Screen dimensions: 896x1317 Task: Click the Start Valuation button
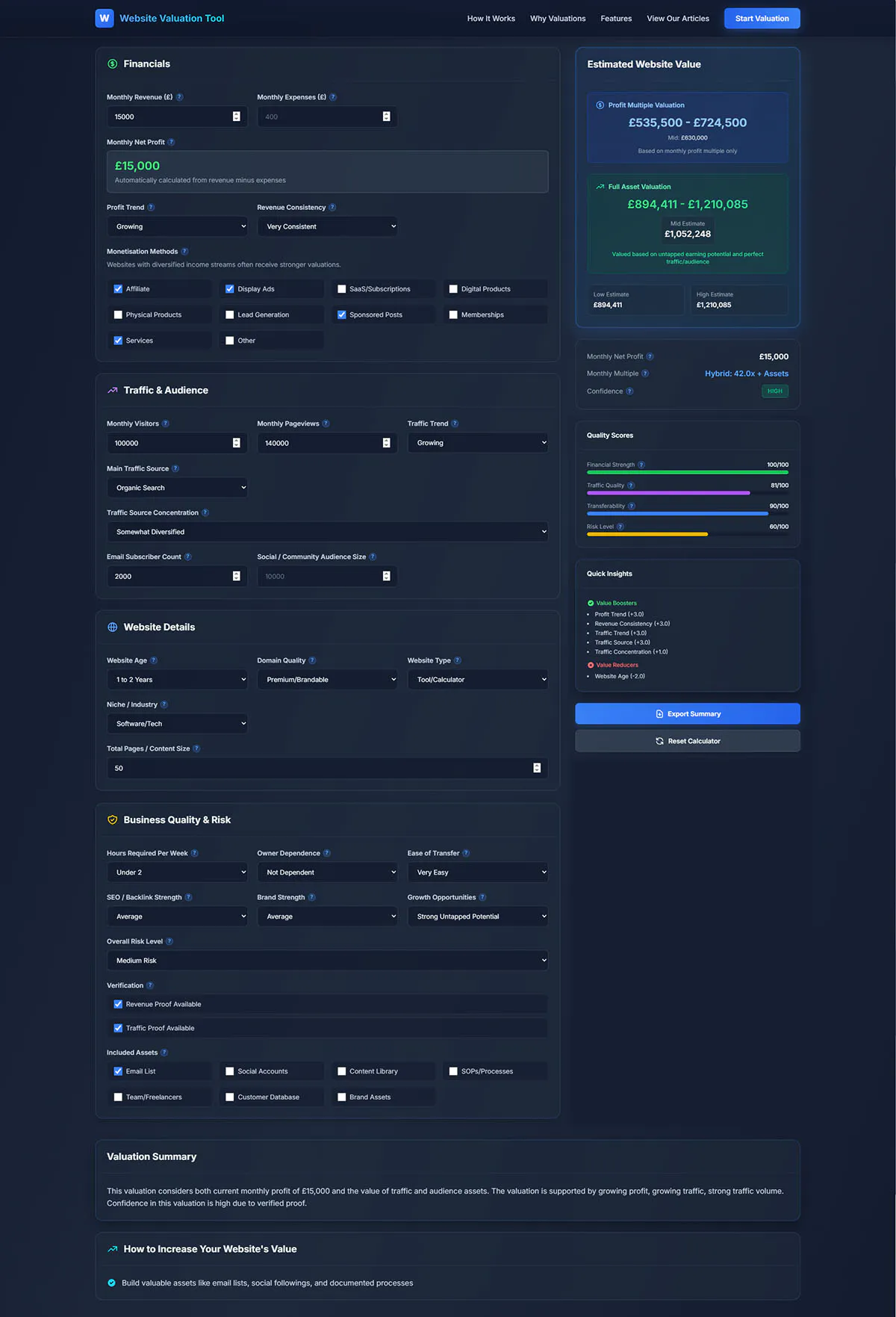[762, 19]
